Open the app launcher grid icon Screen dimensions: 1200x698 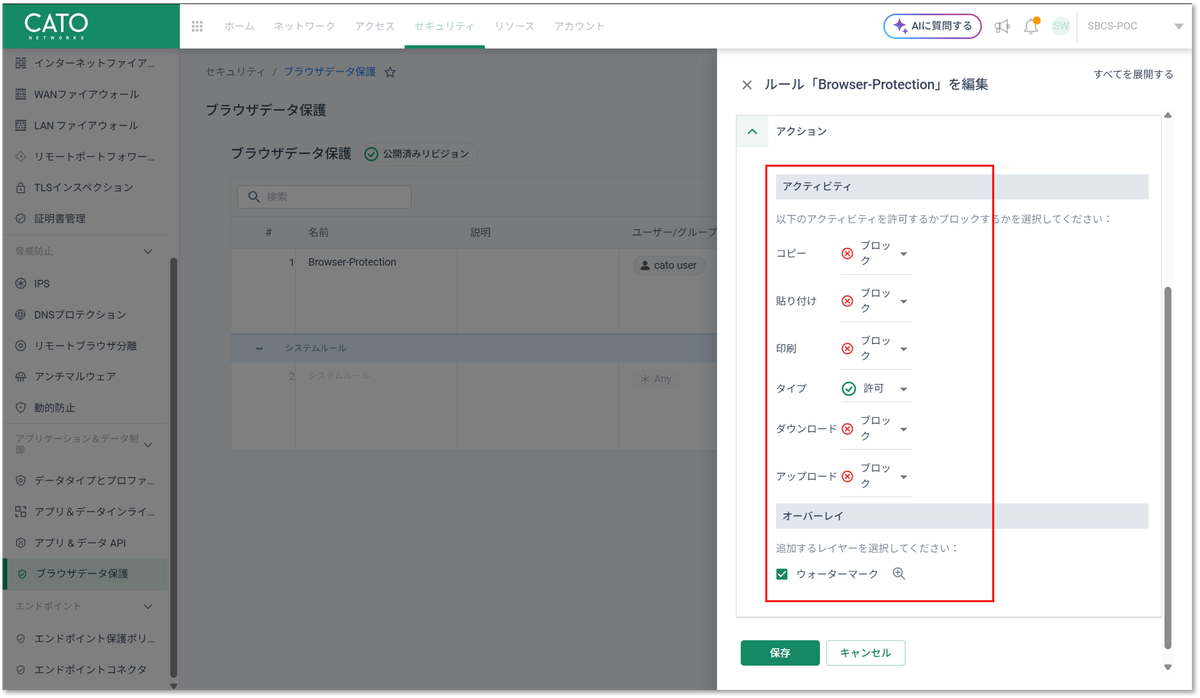(x=196, y=27)
